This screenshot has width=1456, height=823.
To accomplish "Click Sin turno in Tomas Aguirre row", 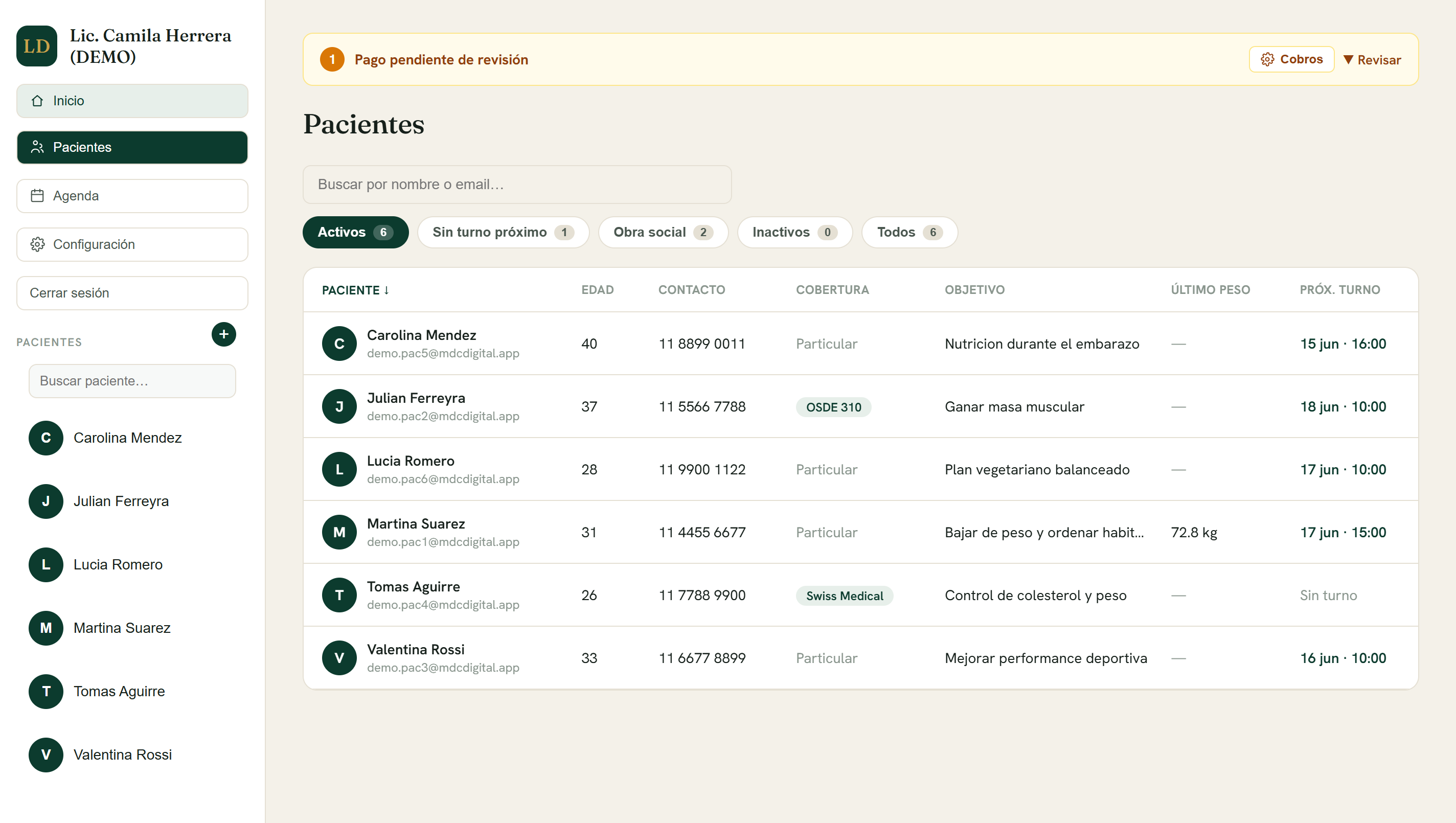I will 1328,595.
